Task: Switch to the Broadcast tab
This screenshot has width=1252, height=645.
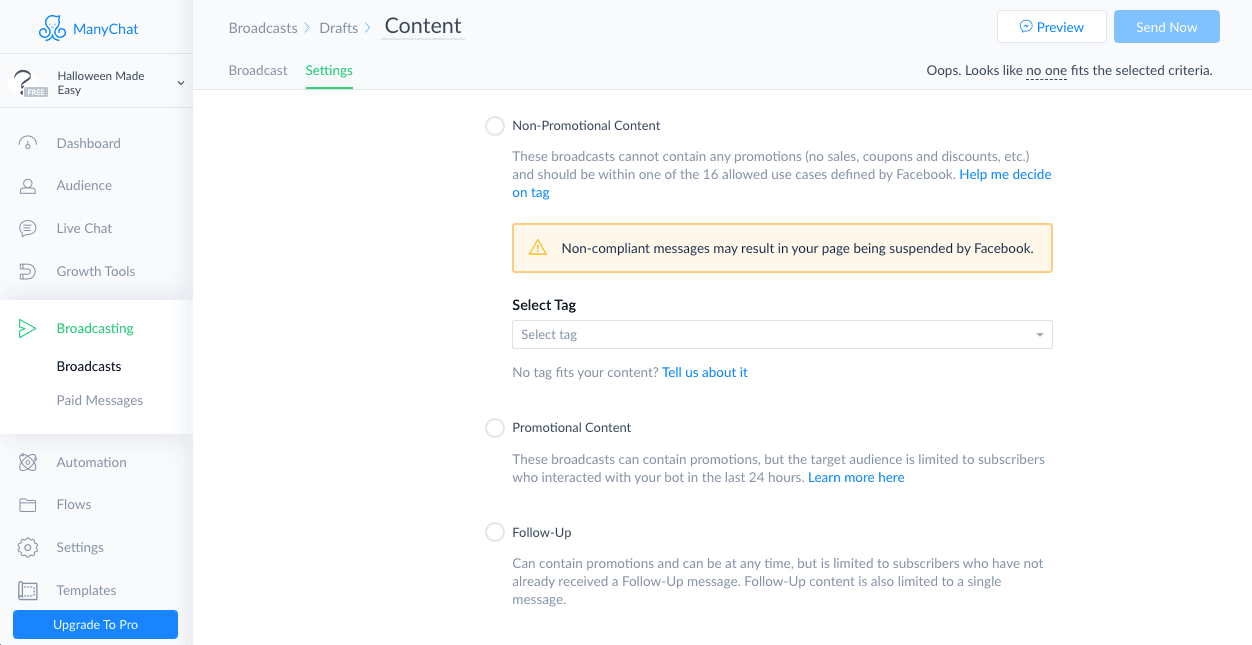Action: (x=258, y=71)
